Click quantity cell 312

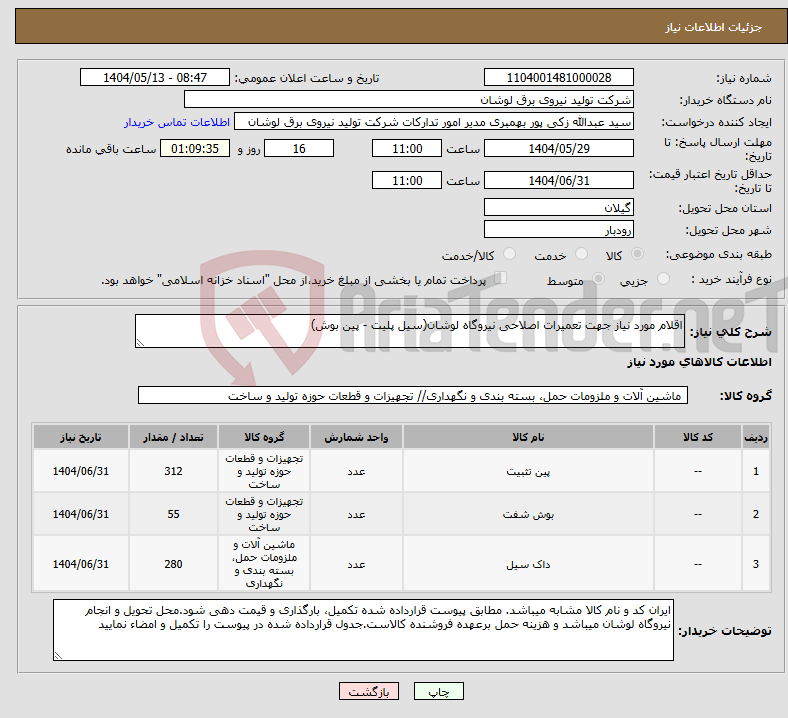click(x=173, y=471)
